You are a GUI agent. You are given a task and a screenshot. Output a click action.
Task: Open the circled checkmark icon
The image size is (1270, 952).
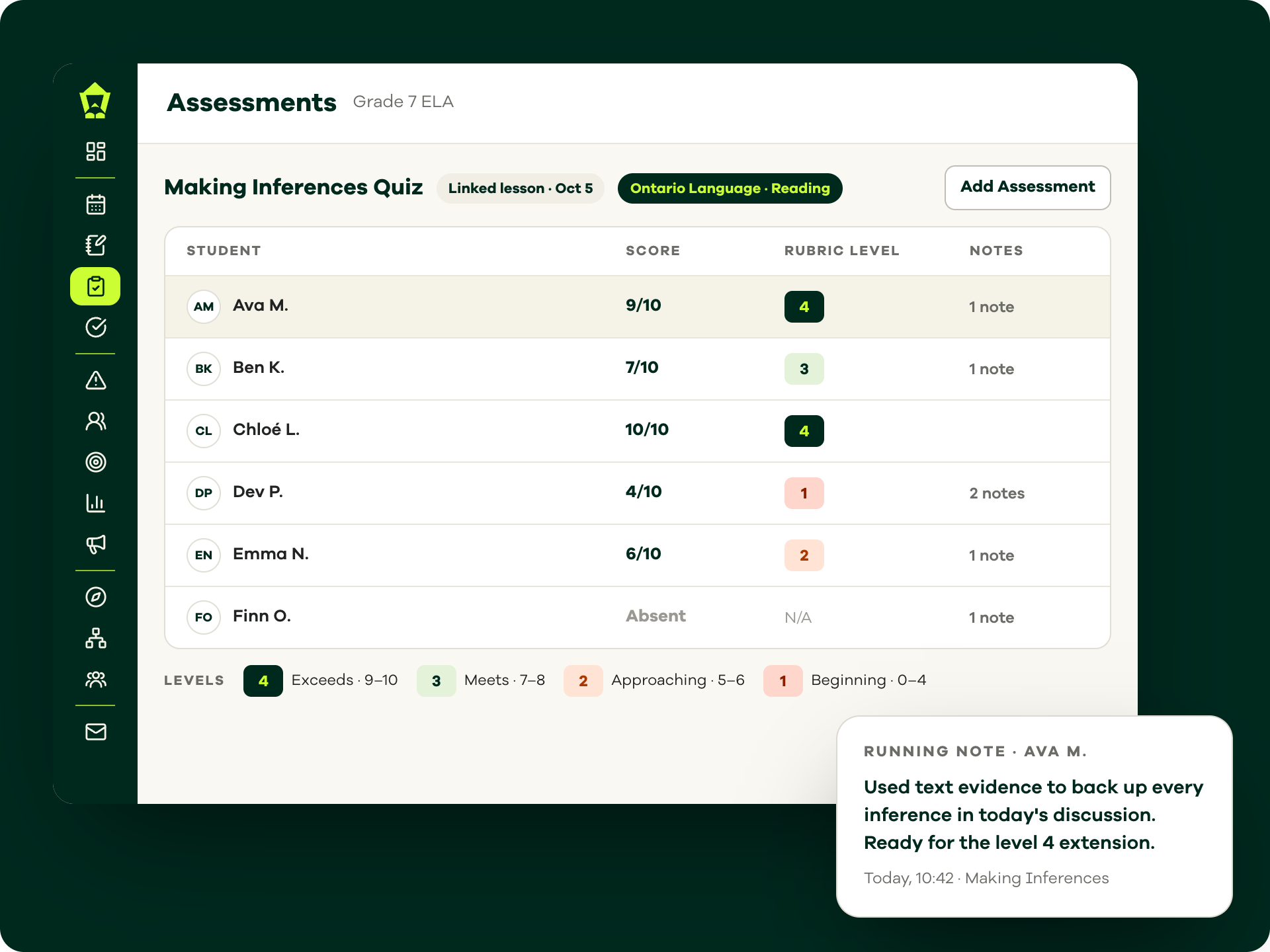click(95, 327)
